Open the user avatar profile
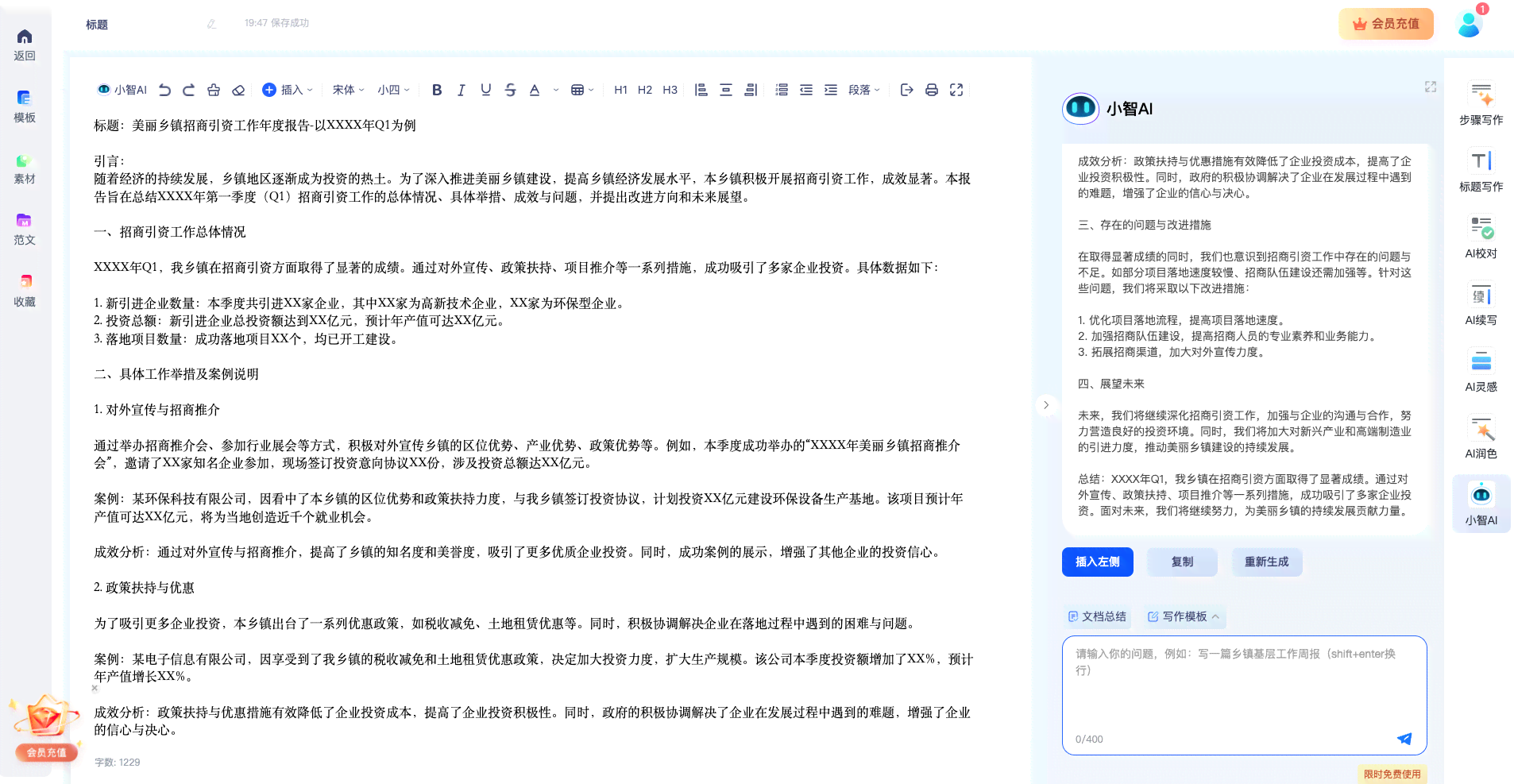This screenshot has height=784, width=1514. [x=1470, y=23]
